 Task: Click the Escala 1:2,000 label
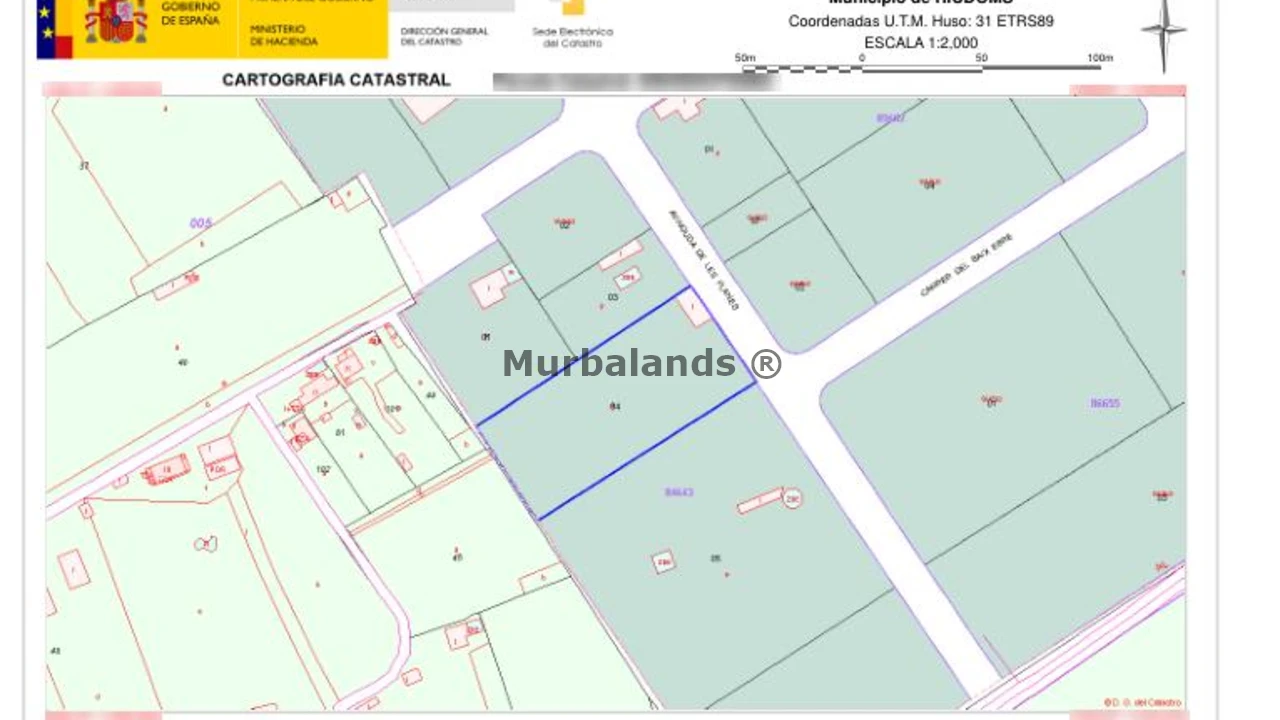(920, 43)
